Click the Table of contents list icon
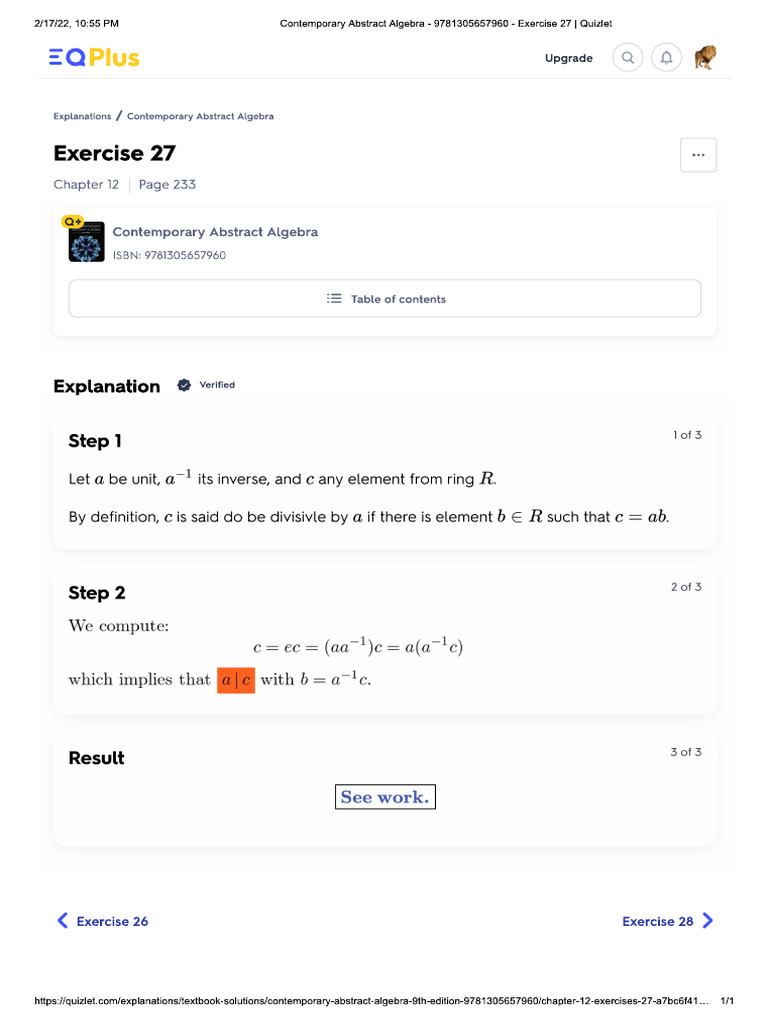The image size is (768, 1024). pos(334,298)
